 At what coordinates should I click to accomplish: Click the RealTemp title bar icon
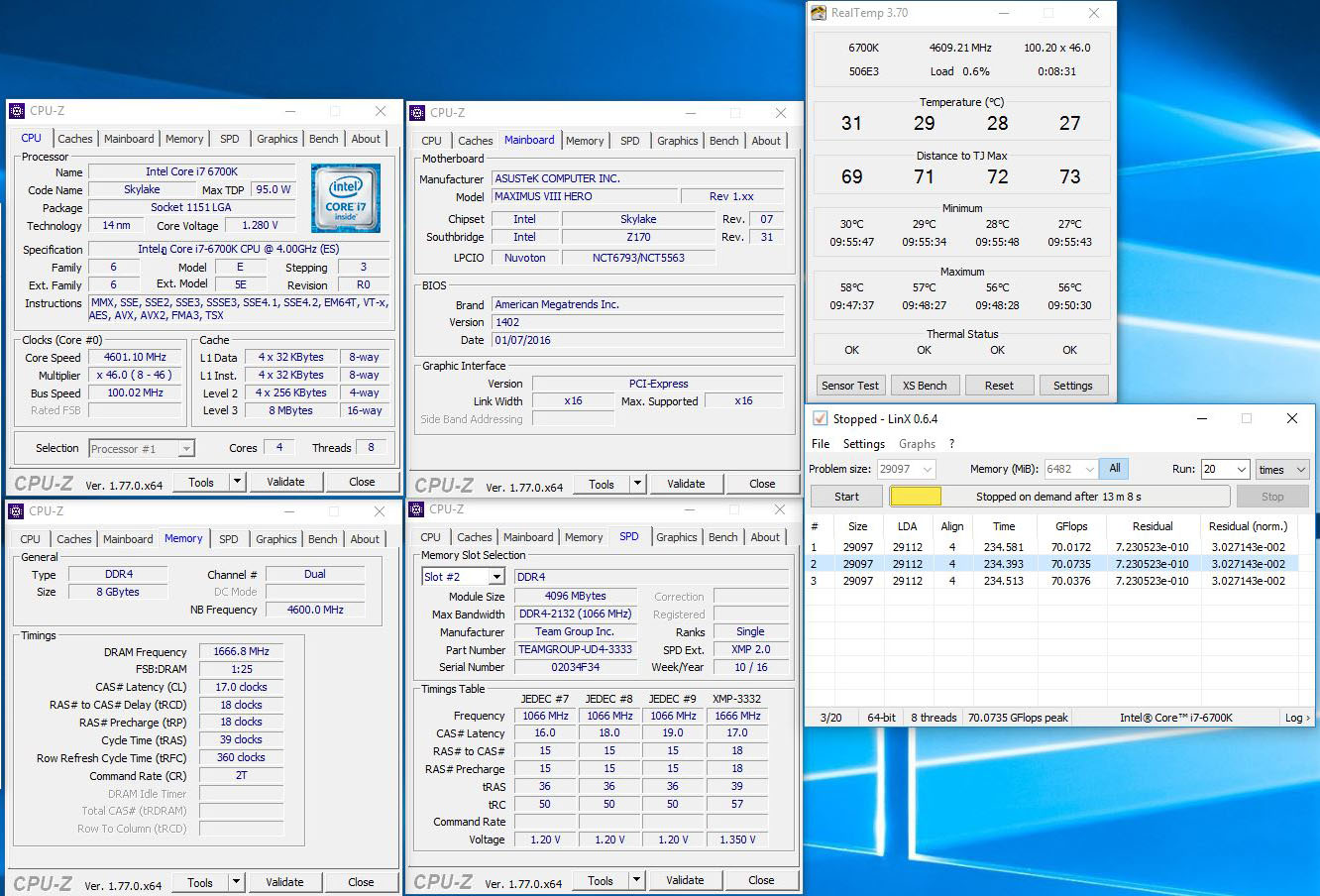point(819,13)
